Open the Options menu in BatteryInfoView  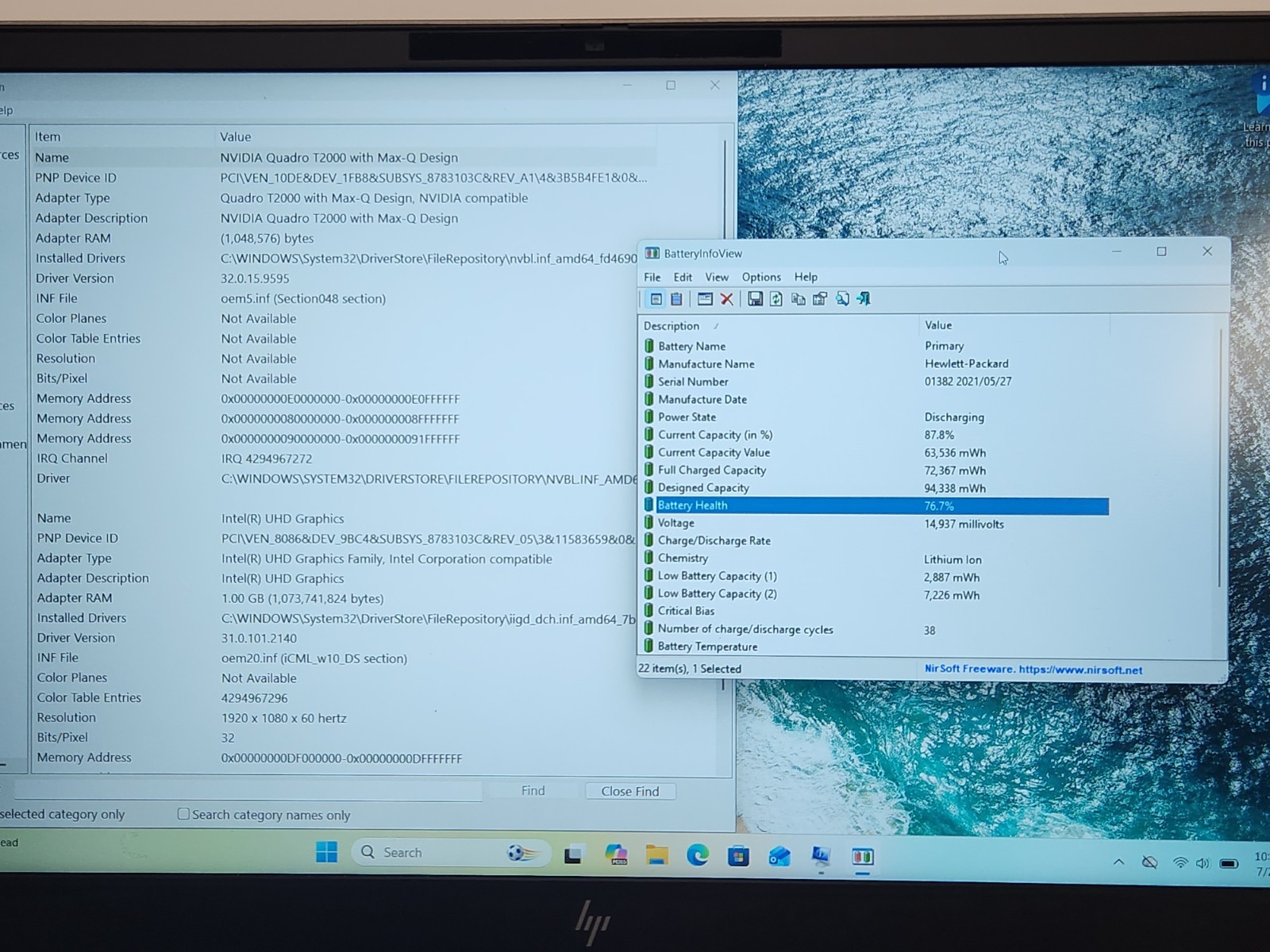coord(761,277)
